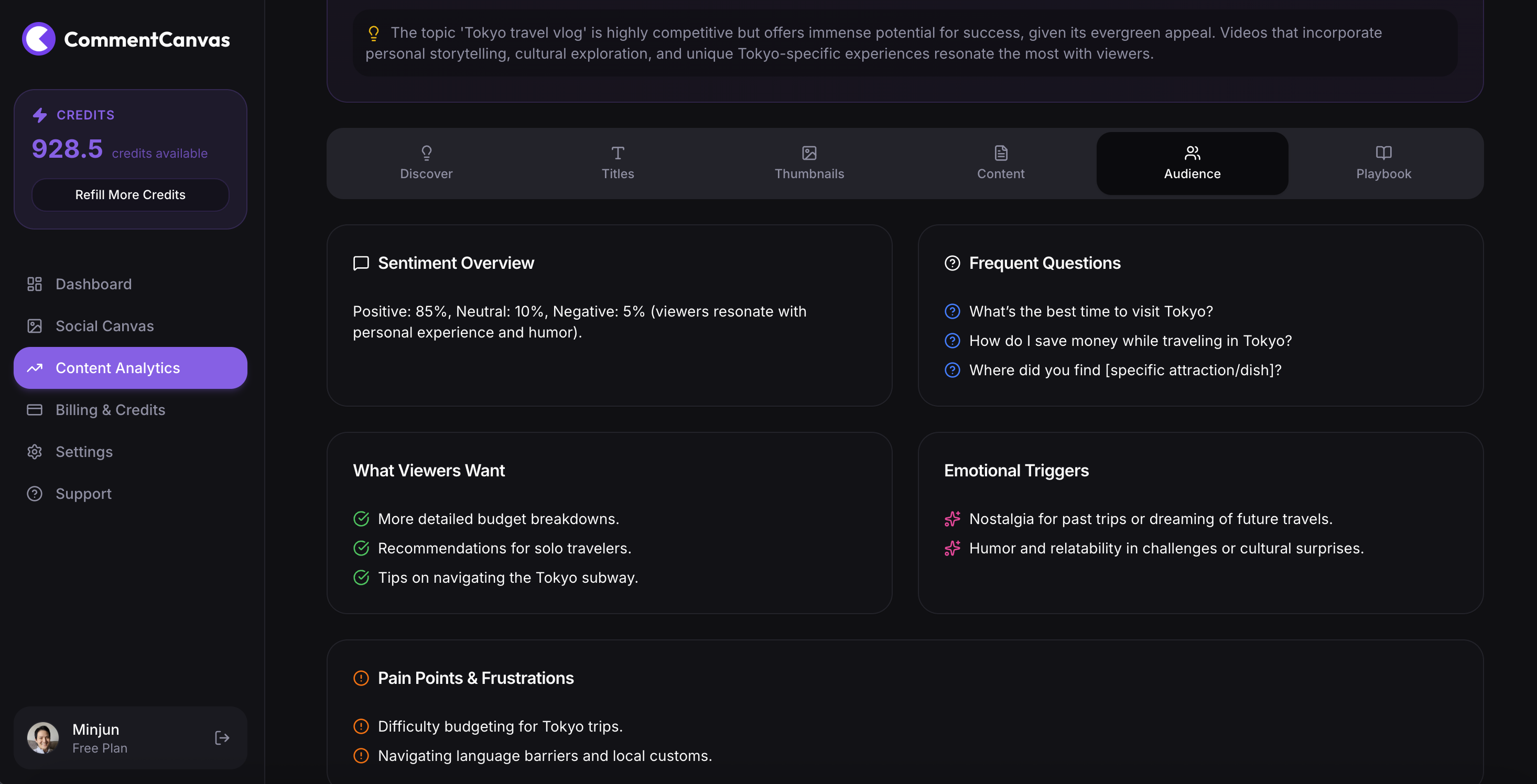The height and width of the screenshot is (784, 1537).
Task: Select Dashboard in the sidebar
Action: click(x=94, y=284)
